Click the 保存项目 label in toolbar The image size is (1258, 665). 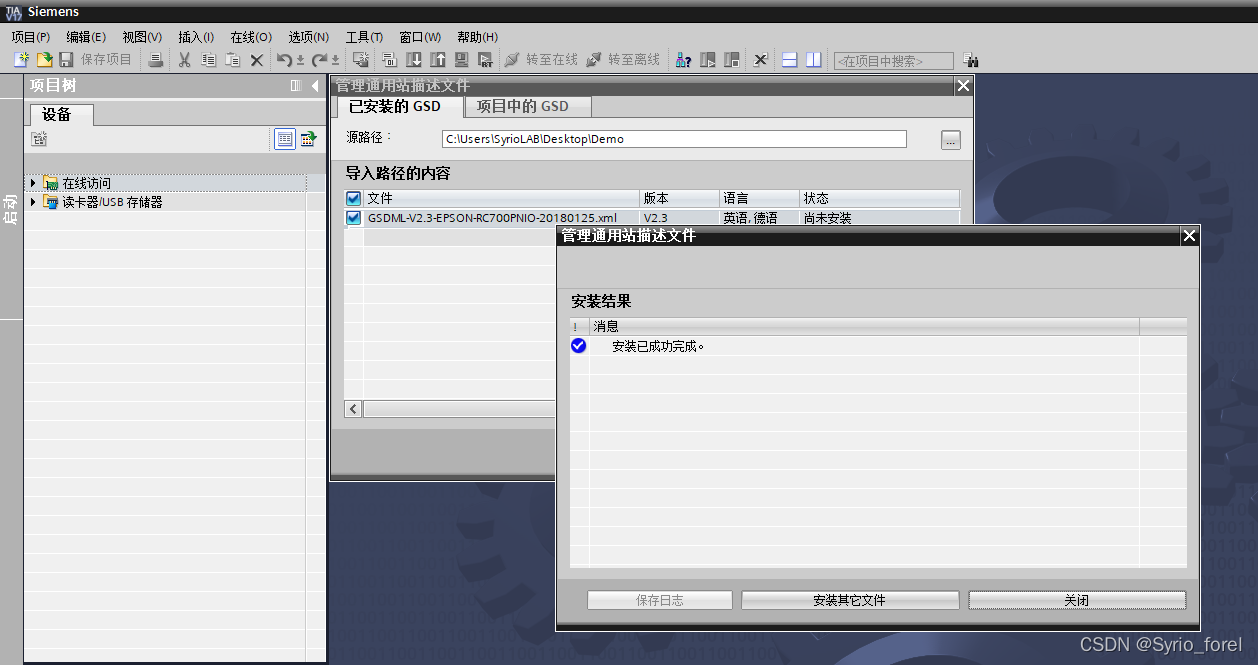click(x=106, y=60)
